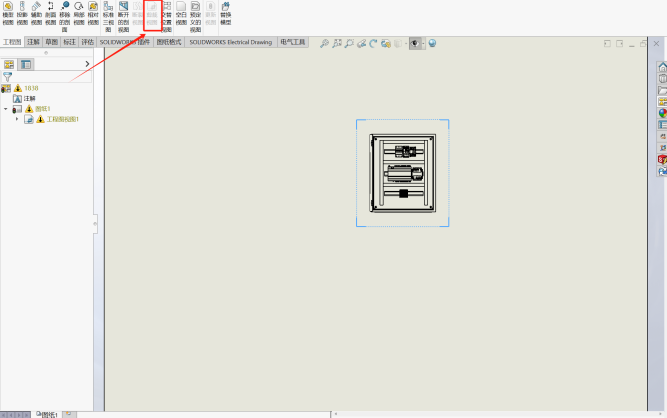Select the 工程图视图1 tree item
The image size is (667, 418).
63,119
